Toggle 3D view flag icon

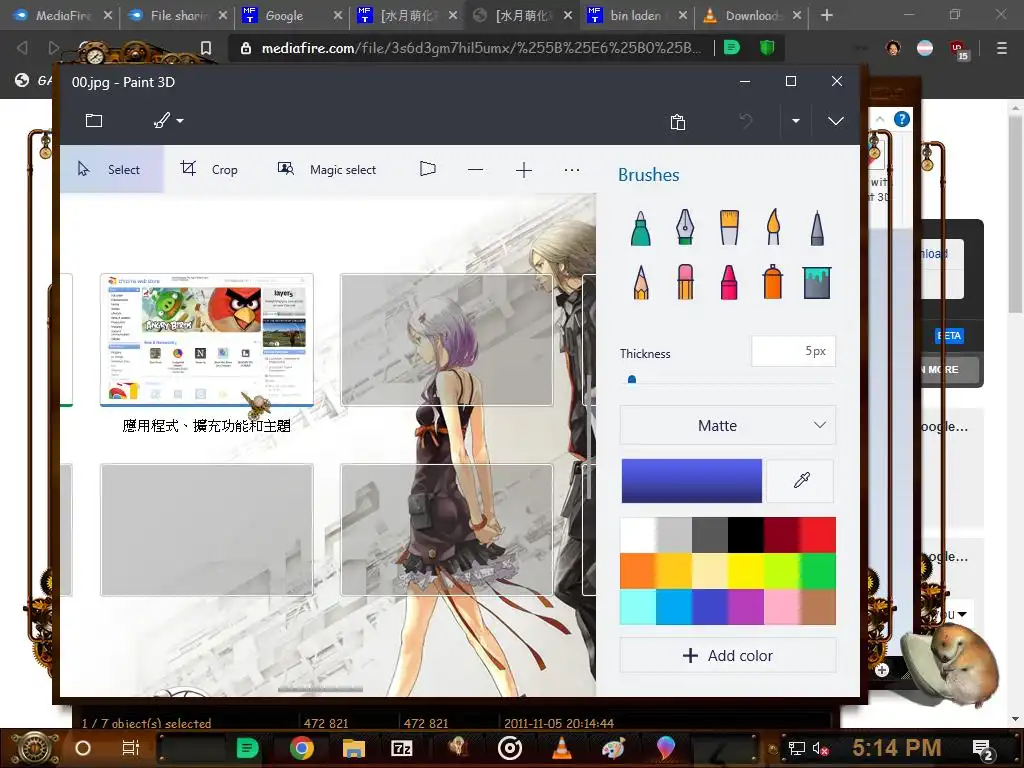point(427,169)
